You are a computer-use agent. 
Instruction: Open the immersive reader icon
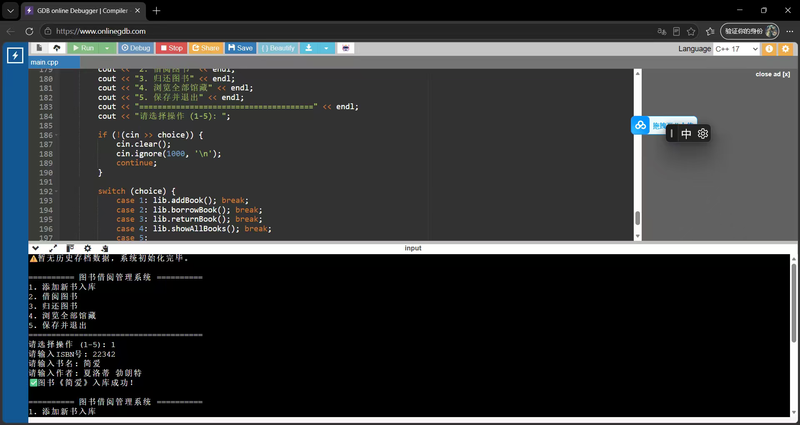pyautogui.click(x=677, y=31)
